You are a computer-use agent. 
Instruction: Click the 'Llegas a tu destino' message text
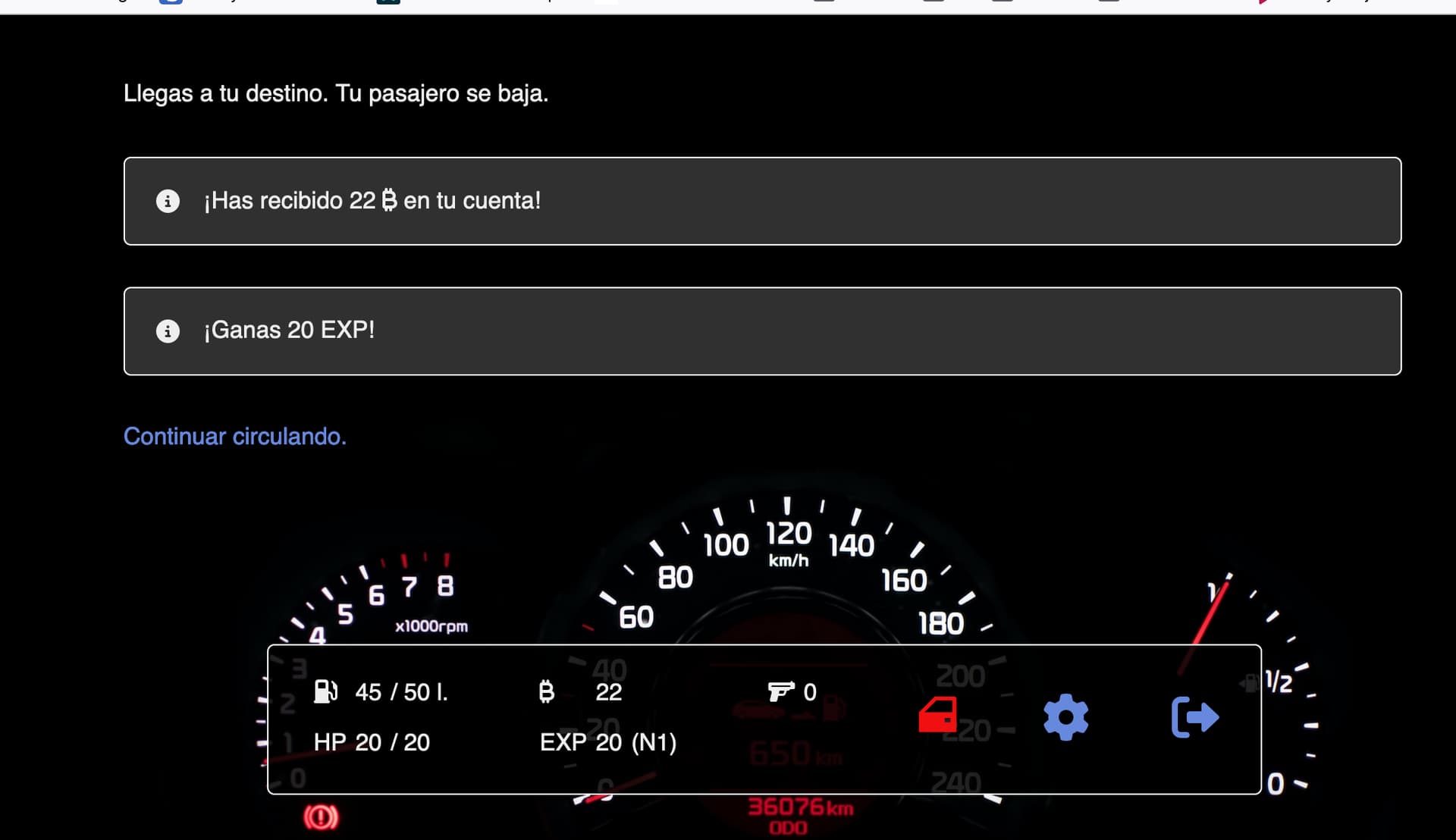(x=335, y=93)
